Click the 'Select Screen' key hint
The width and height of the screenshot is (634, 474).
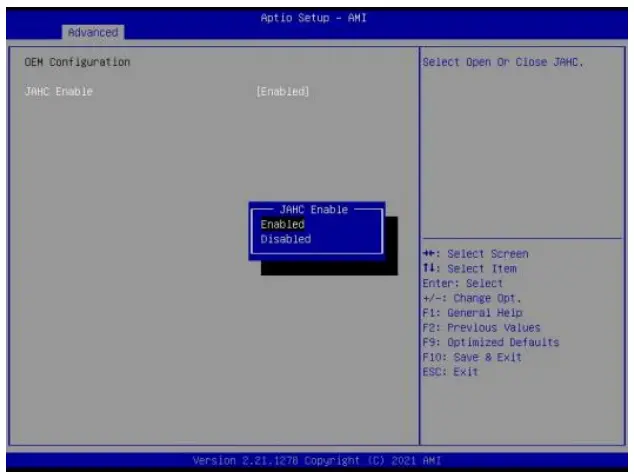(476, 254)
